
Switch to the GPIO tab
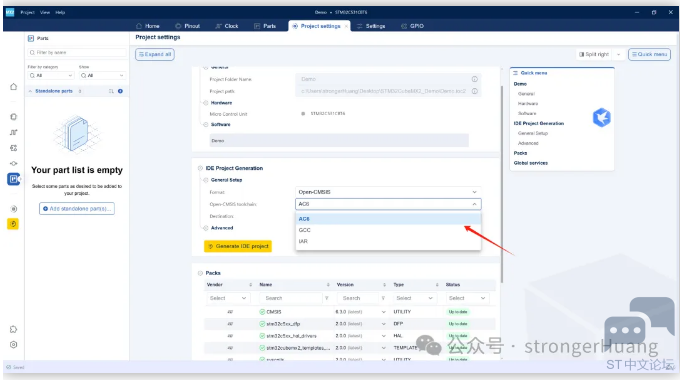(412, 26)
